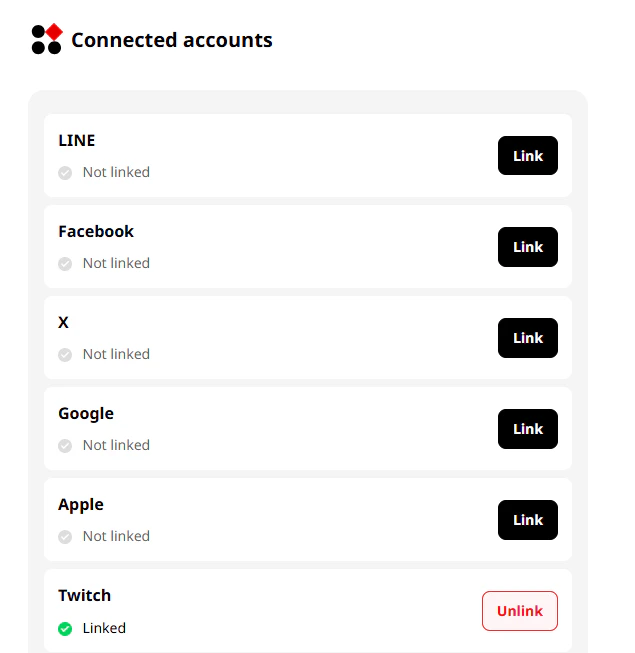
Task: Click the green linked checkmark under Twitch
Action: pyautogui.click(x=65, y=629)
